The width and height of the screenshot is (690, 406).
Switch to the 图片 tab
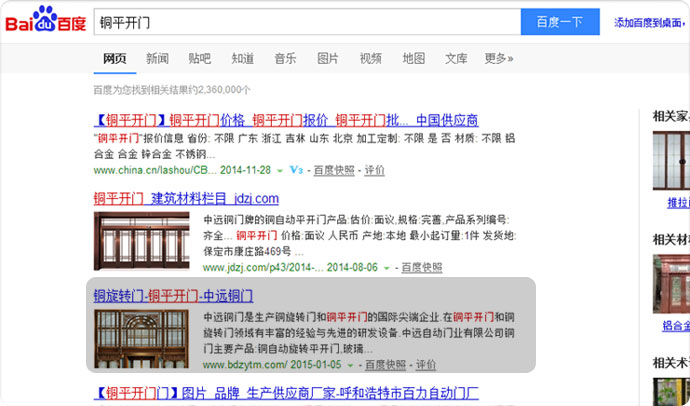[328, 59]
